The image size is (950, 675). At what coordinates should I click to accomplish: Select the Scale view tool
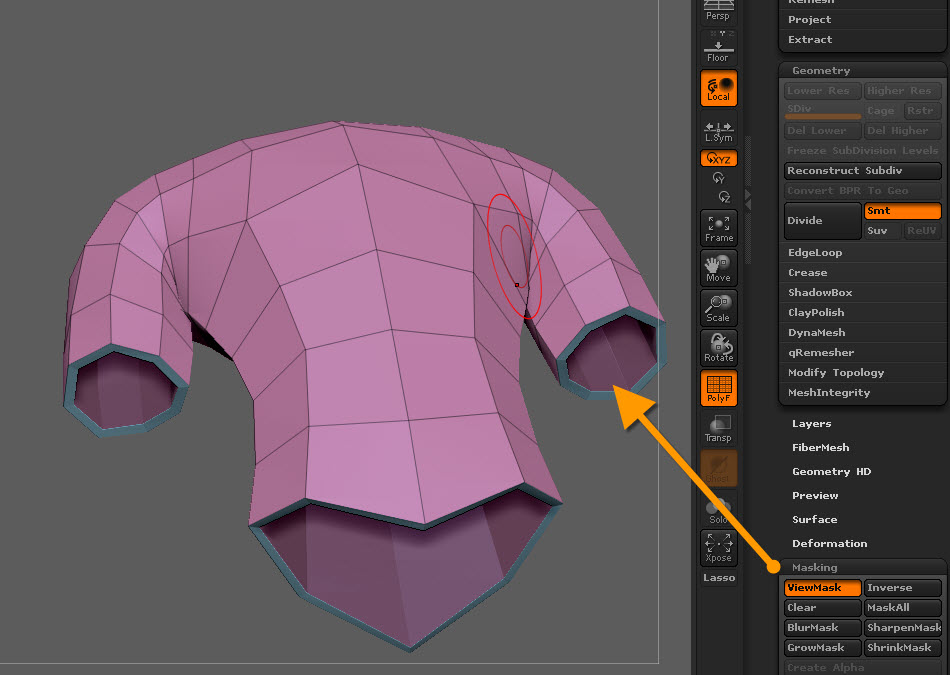pyautogui.click(x=719, y=308)
